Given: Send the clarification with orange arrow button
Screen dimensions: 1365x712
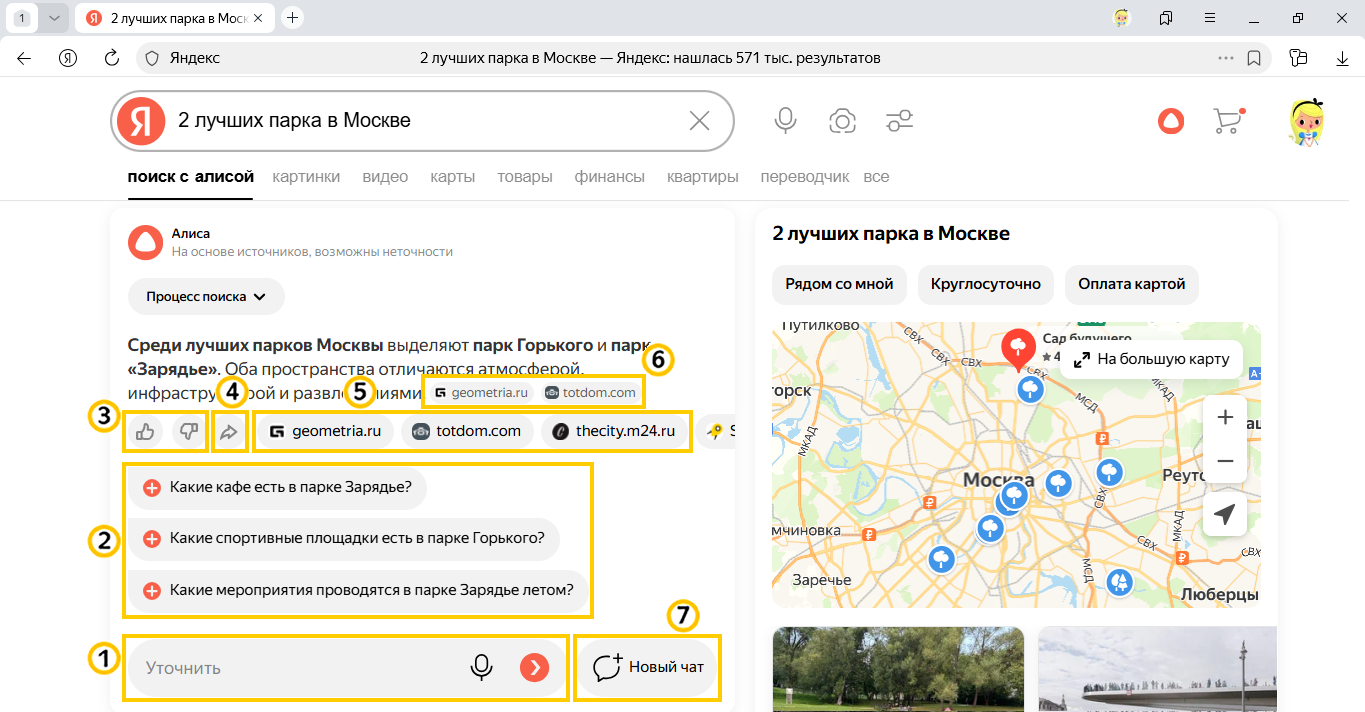Looking at the screenshot, I should (x=534, y=667).
